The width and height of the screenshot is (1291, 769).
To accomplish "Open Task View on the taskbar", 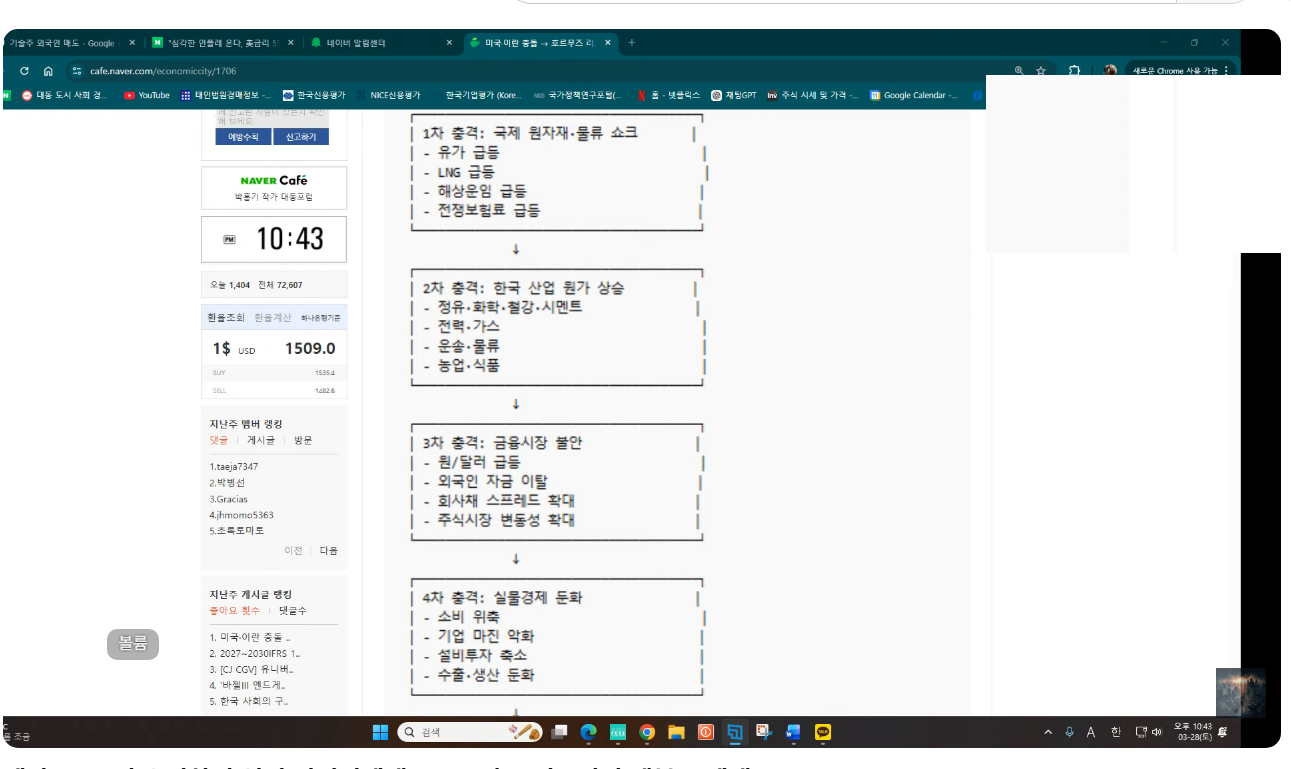I will pos(560,732).
